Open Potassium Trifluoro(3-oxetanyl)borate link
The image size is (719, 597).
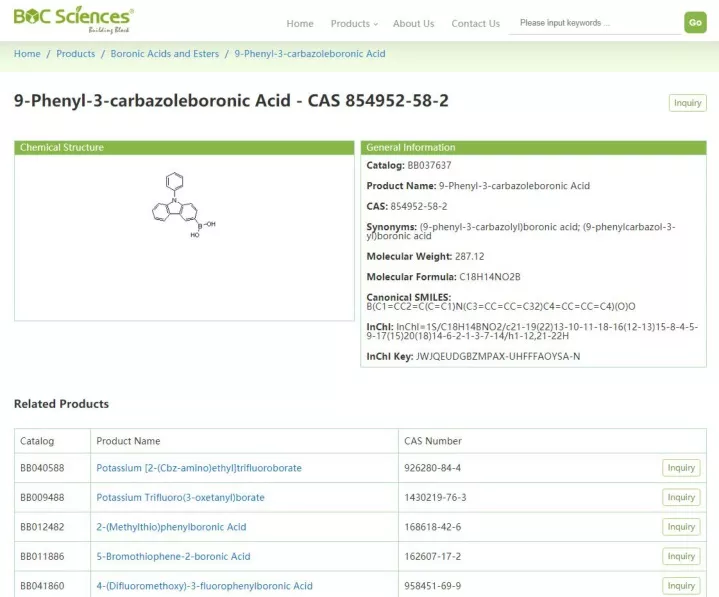pyautogui.click(x=180, y=497)
